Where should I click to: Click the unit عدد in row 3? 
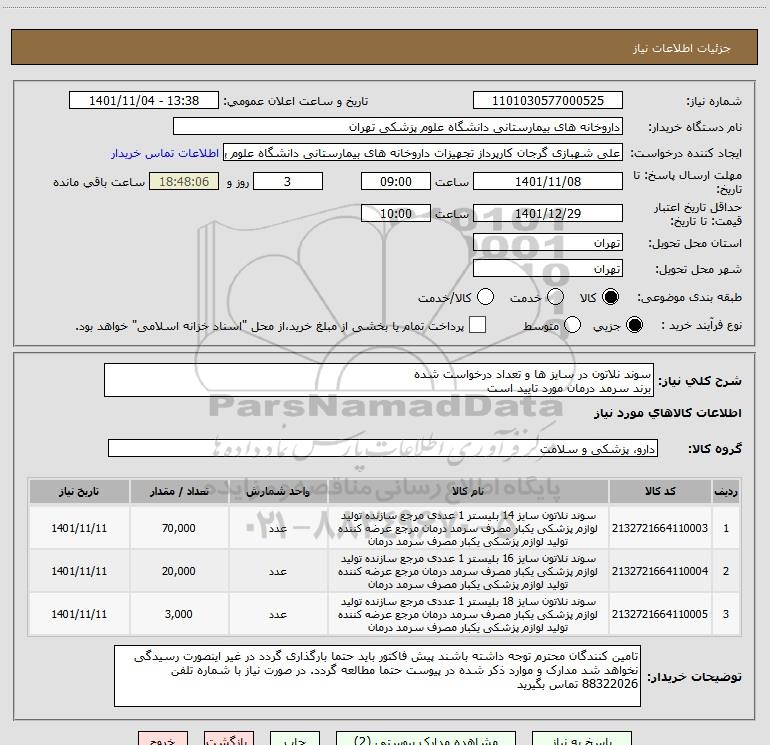click(278, 614)
